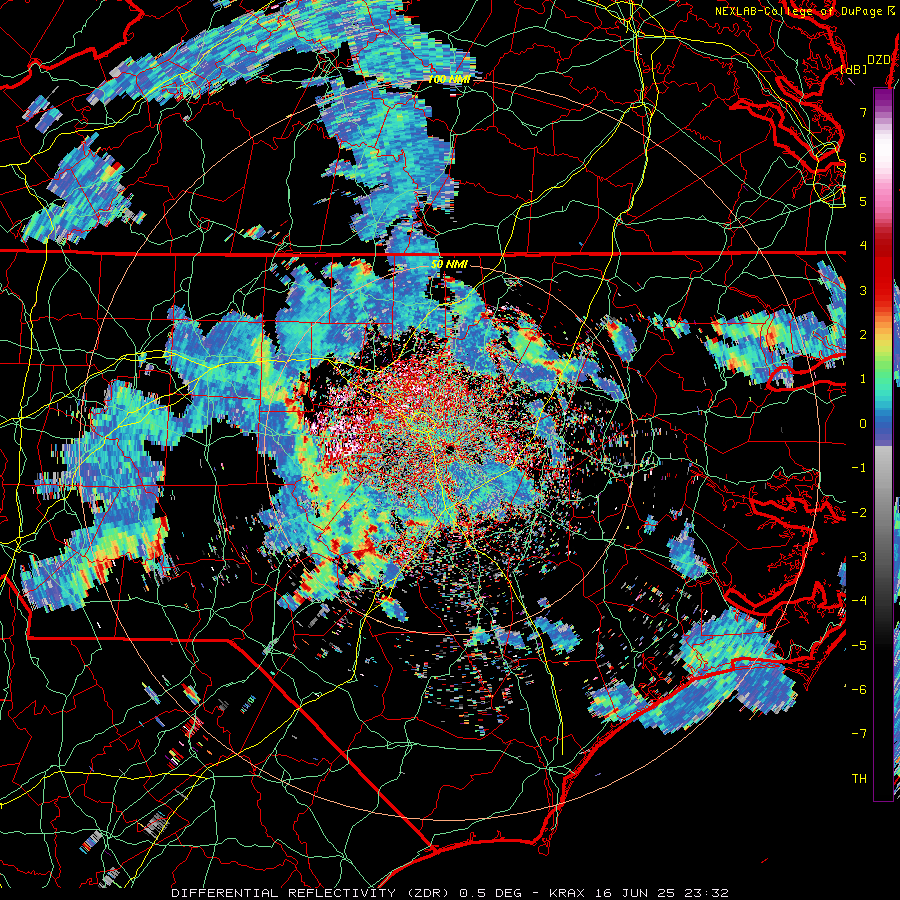Select the 6 value on the color scale

pyautogui.click(x=863, y=157)
